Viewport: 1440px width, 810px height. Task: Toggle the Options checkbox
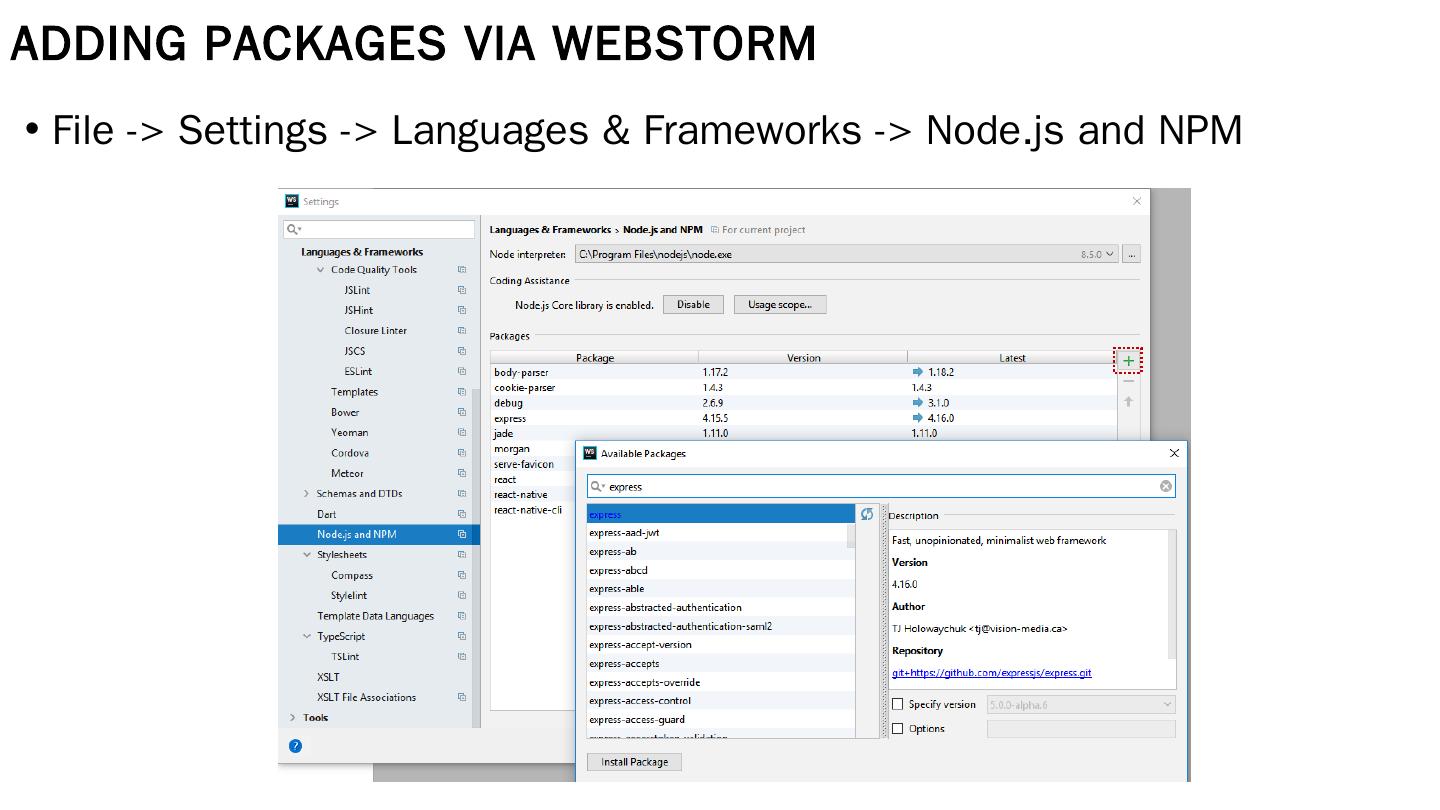point(898,729)
